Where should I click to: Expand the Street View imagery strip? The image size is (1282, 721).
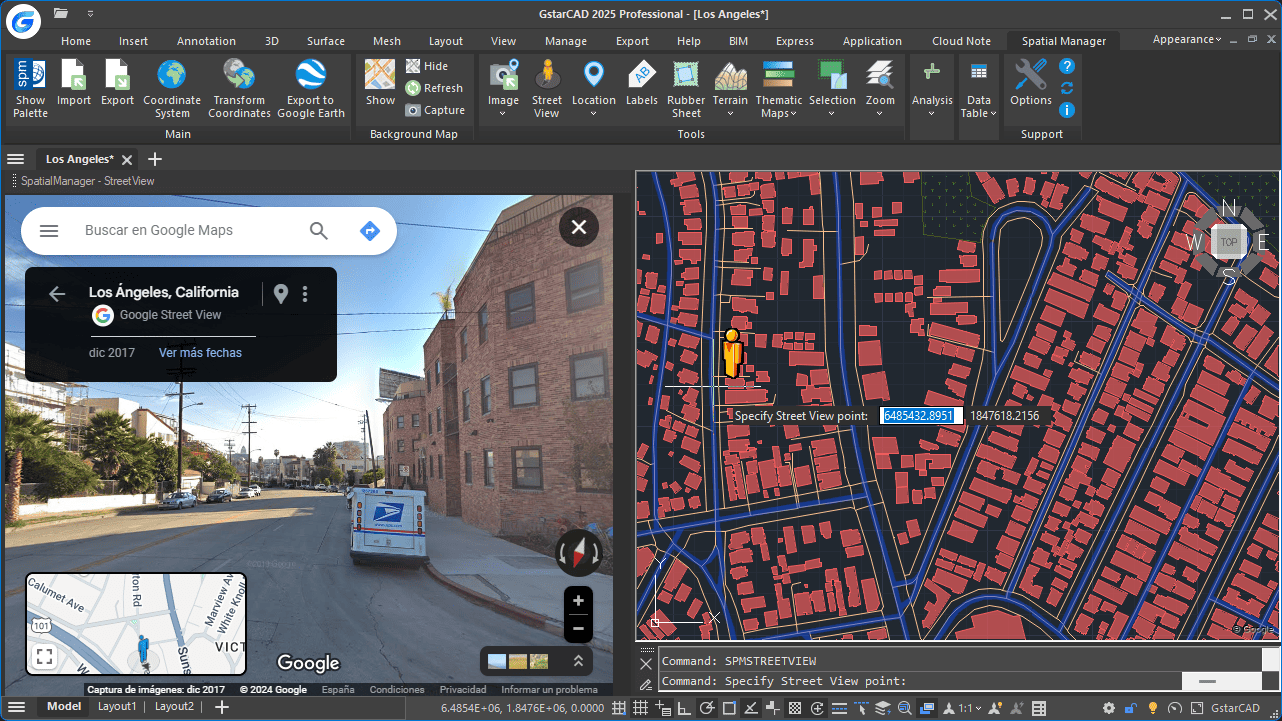click(578, 661)
